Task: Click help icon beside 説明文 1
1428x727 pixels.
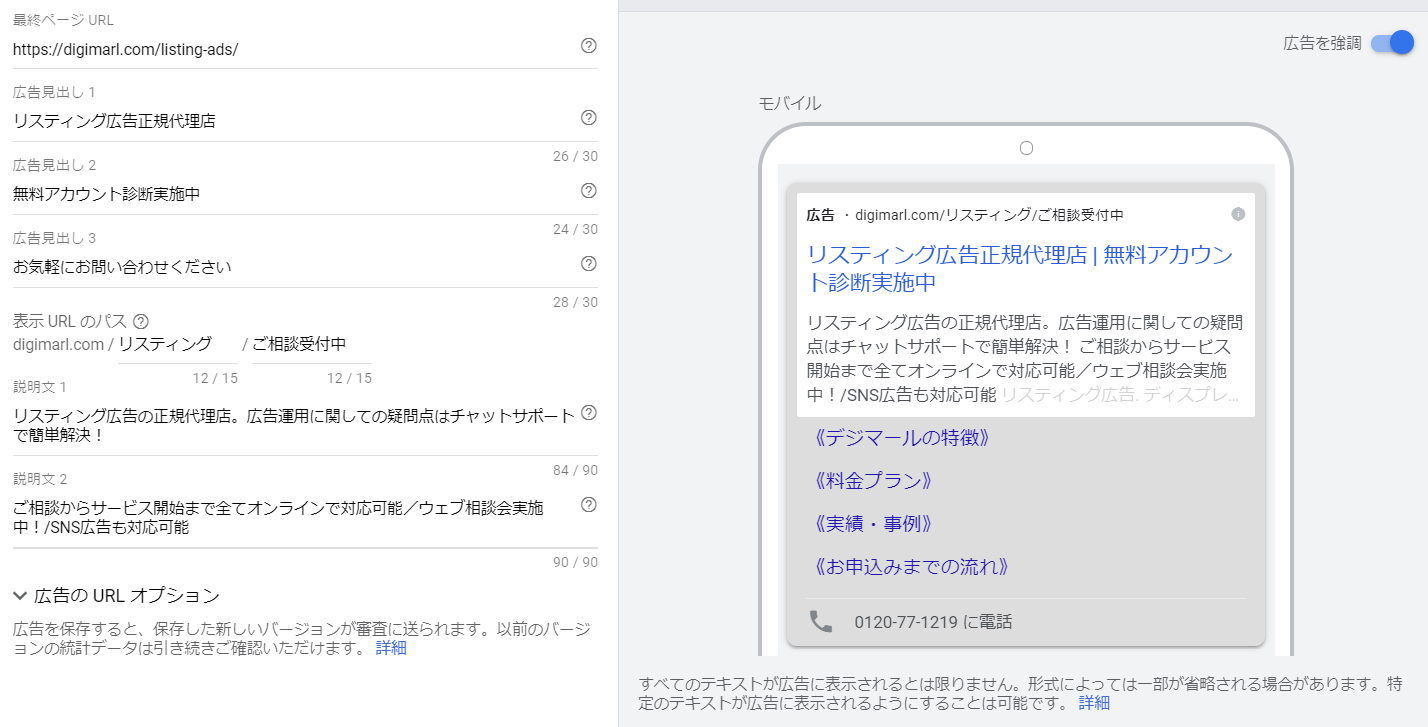Action: coord(588,413)
